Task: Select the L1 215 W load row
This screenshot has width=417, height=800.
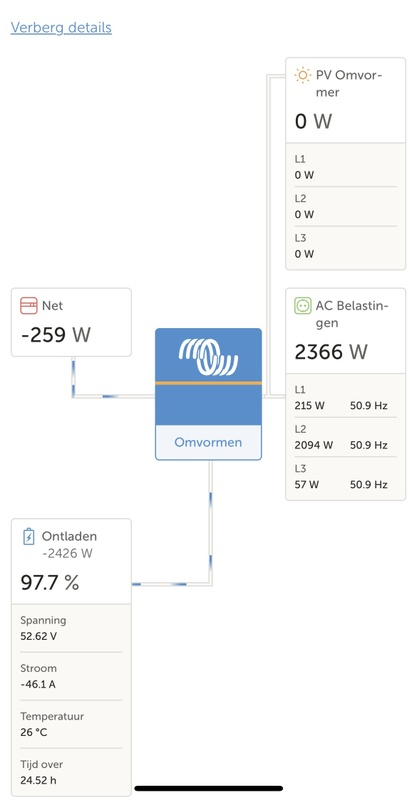Action: [346, 398]
